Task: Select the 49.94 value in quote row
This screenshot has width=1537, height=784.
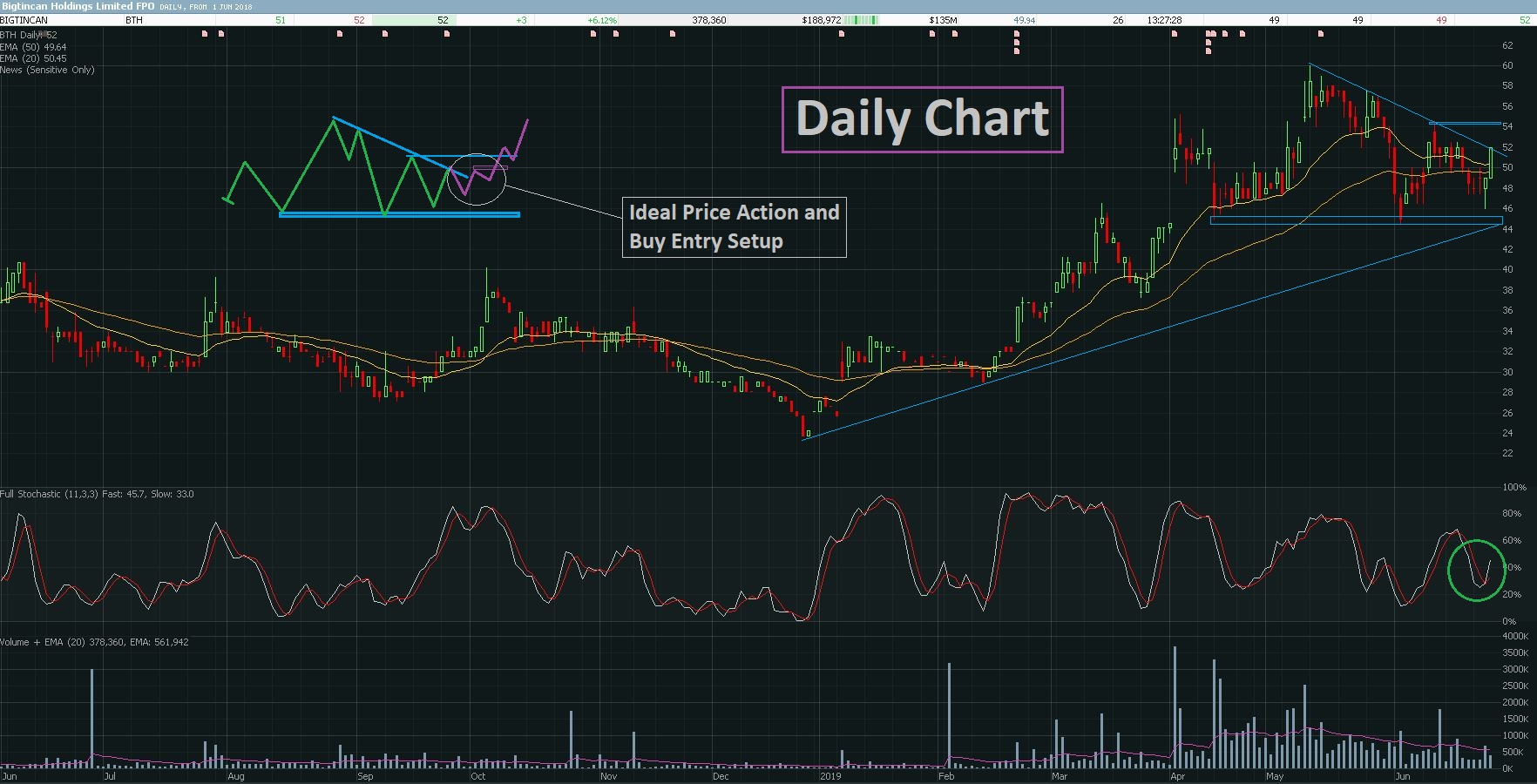Action: 1025,20
